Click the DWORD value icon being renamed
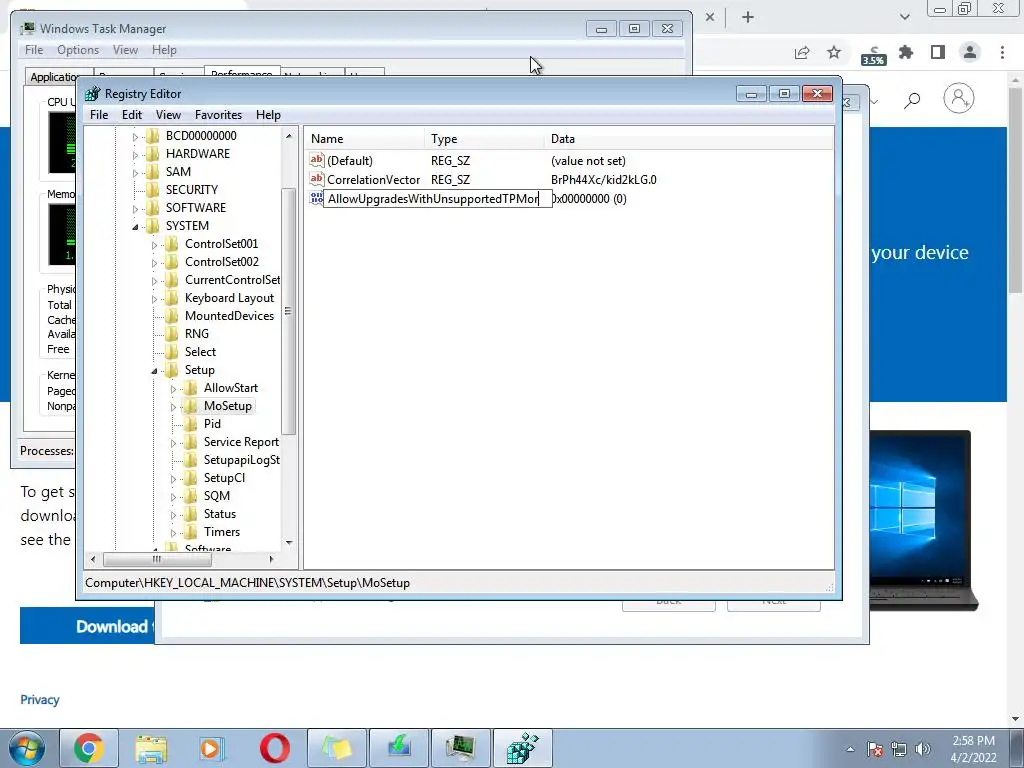Screen dimensions: 1024x768 (x=316, y=198)
